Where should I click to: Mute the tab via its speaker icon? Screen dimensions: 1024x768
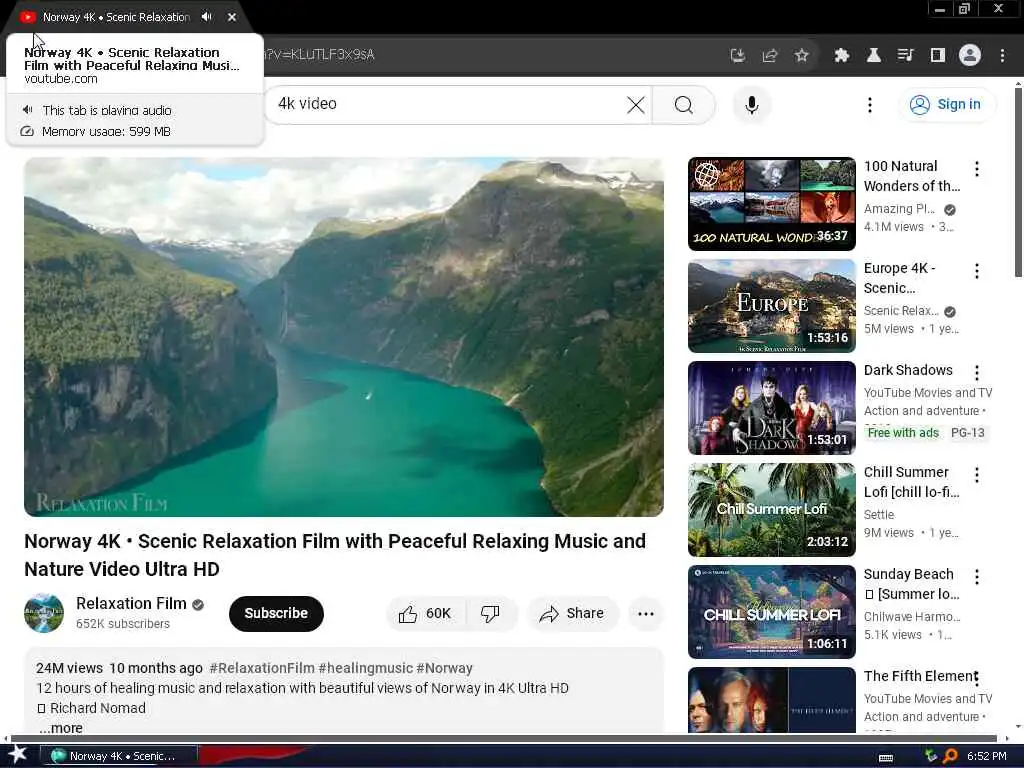(x=207, y=17)
